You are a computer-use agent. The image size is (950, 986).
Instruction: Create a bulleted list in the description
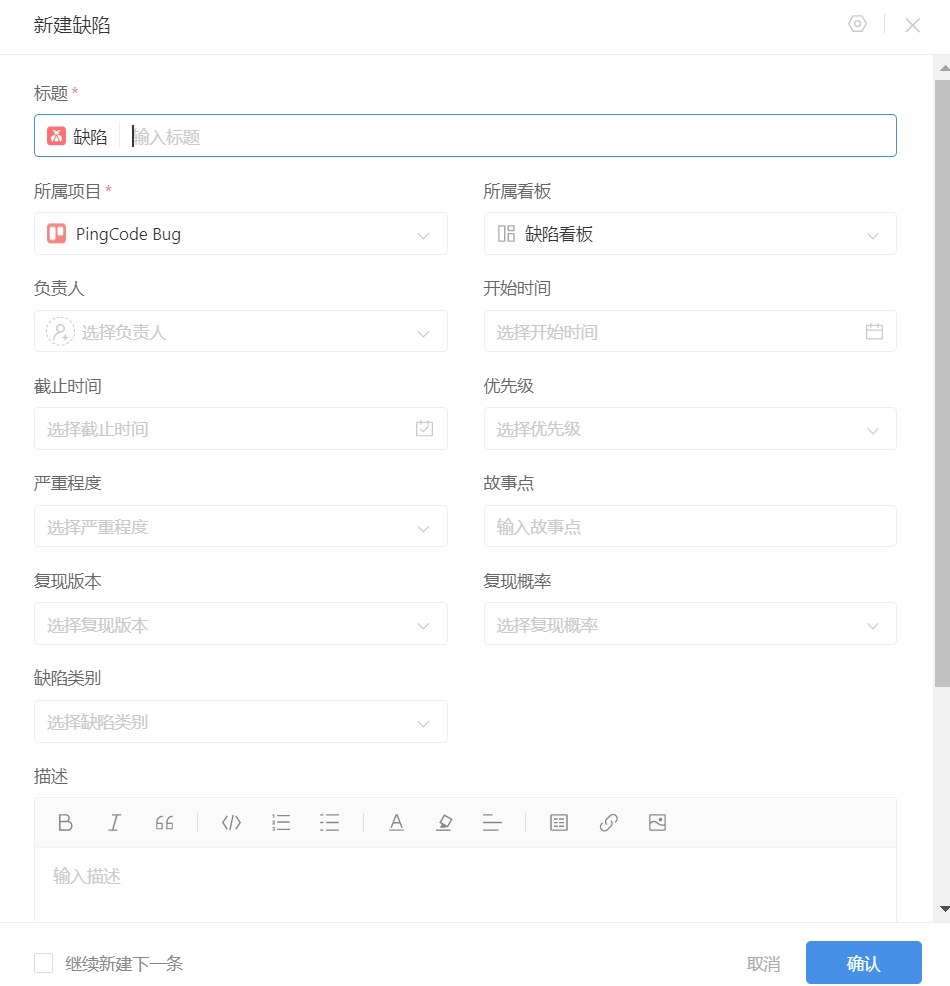point(330,822)
